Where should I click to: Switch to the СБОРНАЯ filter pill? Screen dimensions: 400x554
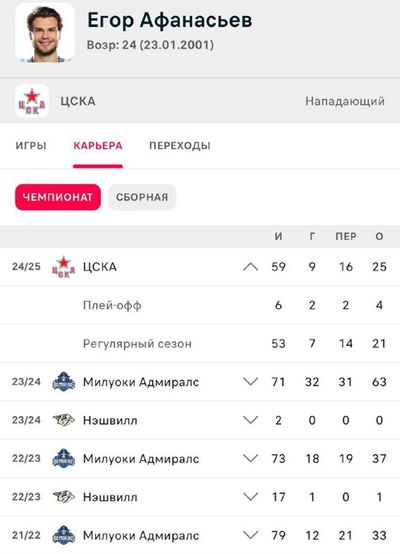pos(142,197)
